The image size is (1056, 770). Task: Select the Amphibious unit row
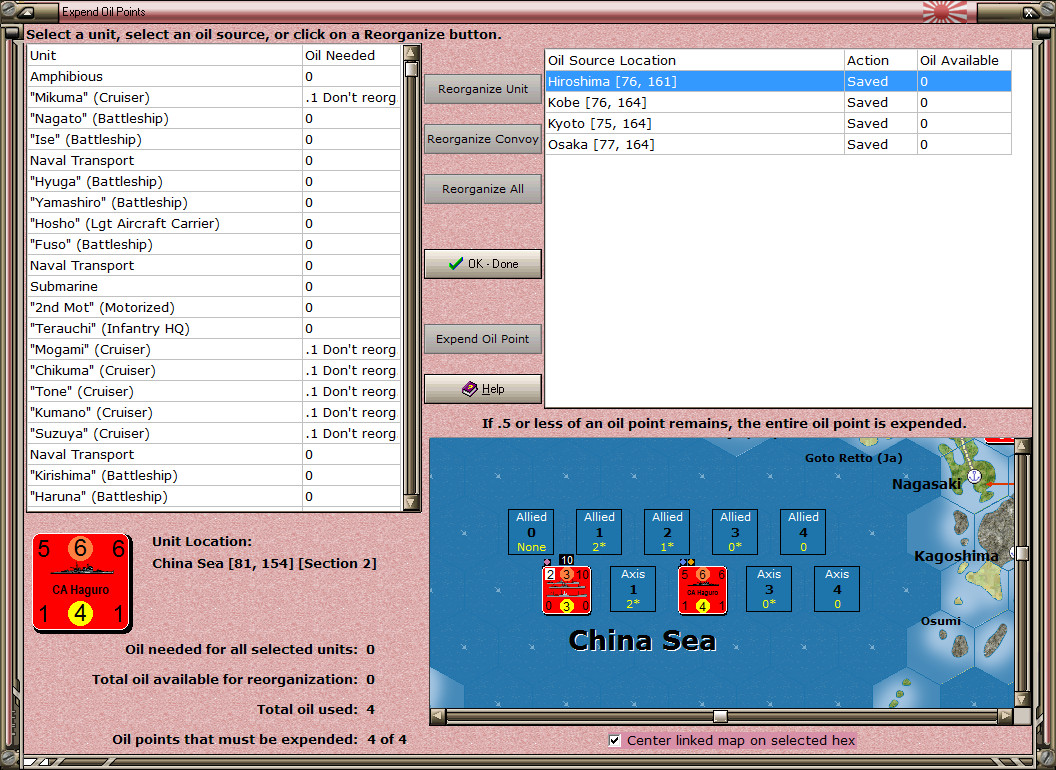click(213, 76)
